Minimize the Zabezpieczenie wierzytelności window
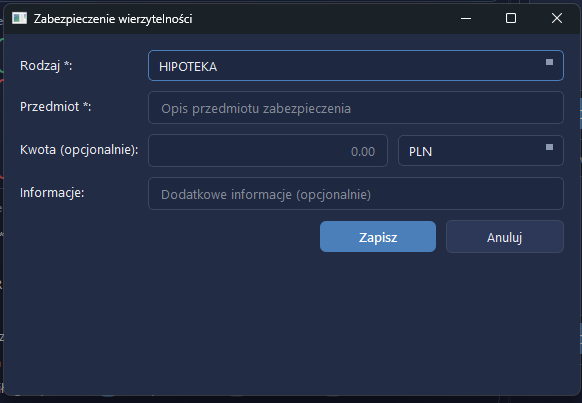 click(466, 18)
